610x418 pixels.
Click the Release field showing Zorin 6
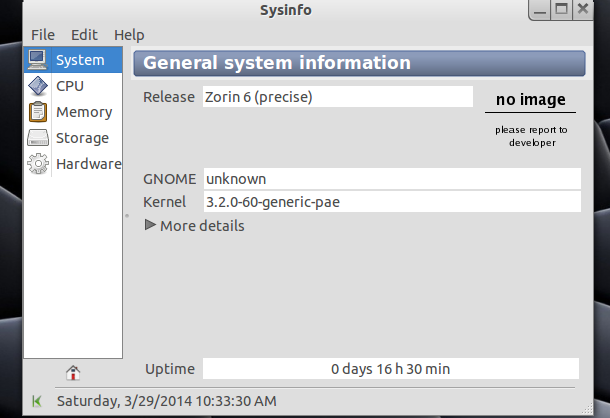(337, 97)
